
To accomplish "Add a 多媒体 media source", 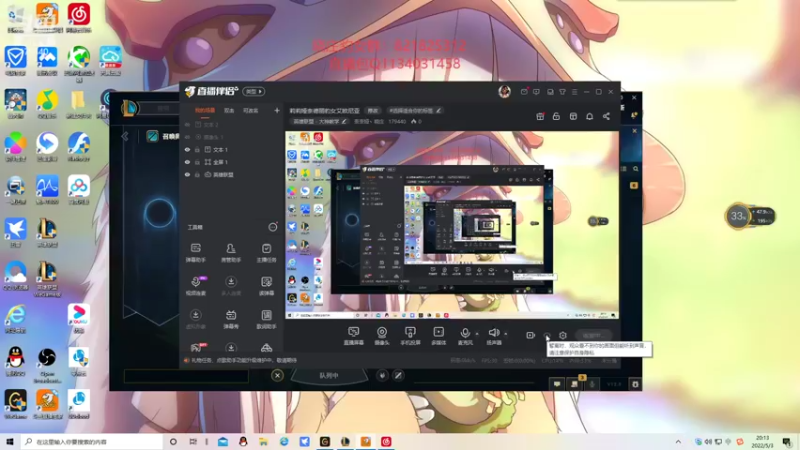I will tap(438, 336).
